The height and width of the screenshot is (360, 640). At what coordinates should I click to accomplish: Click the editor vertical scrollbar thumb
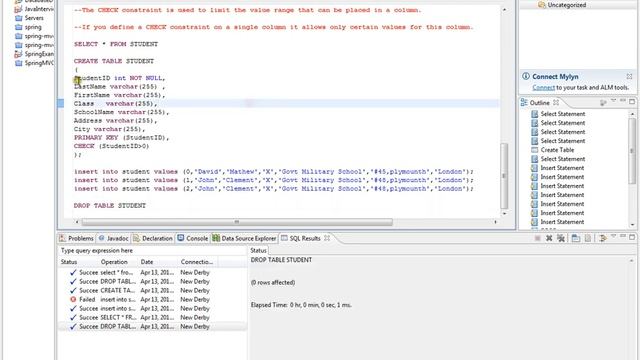point(504,176)
